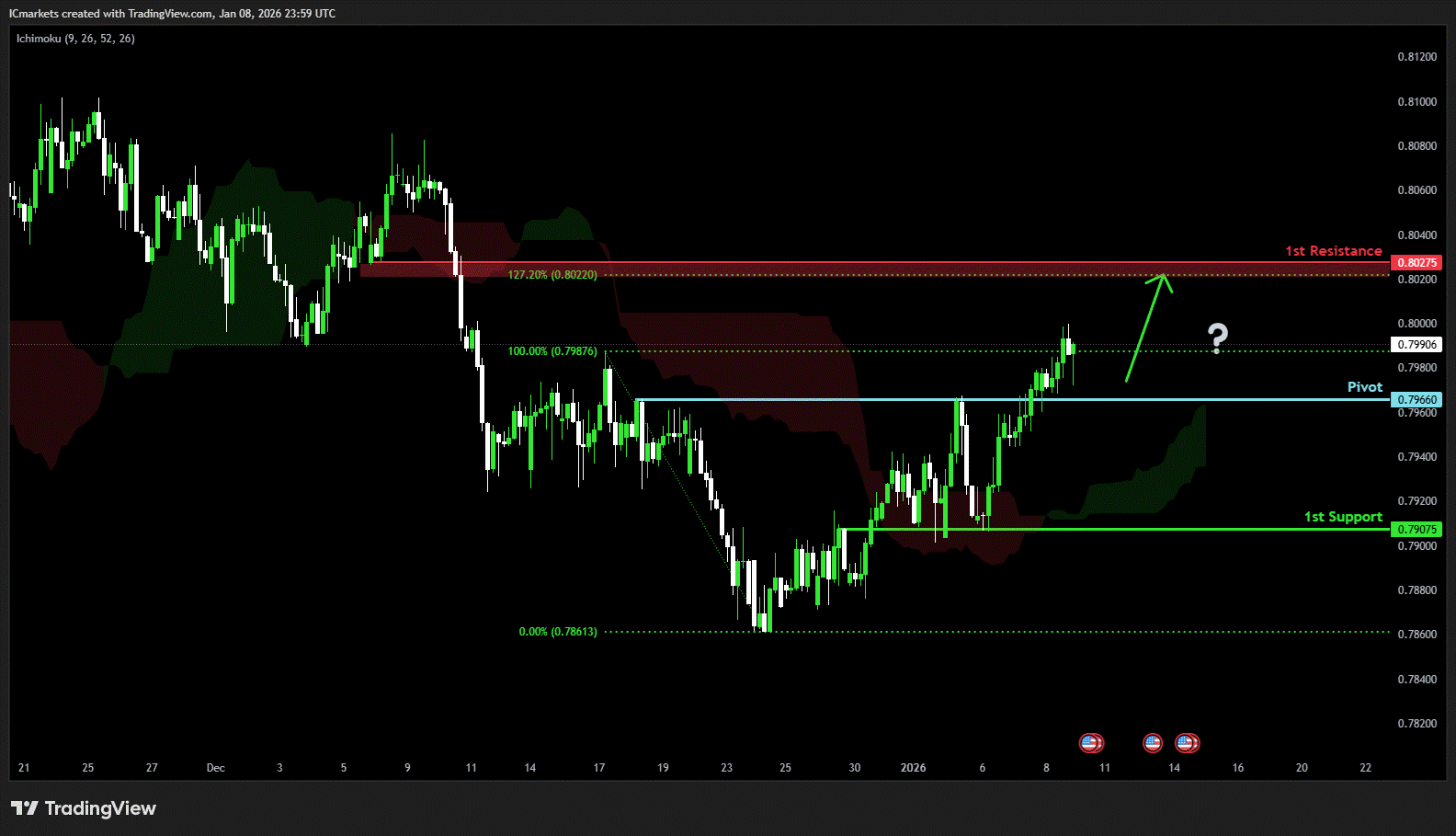Click the "2026" label on time axis
The height and width of the screenshot is (836, 1456).
pyautogui.click(x=913, y=768)
